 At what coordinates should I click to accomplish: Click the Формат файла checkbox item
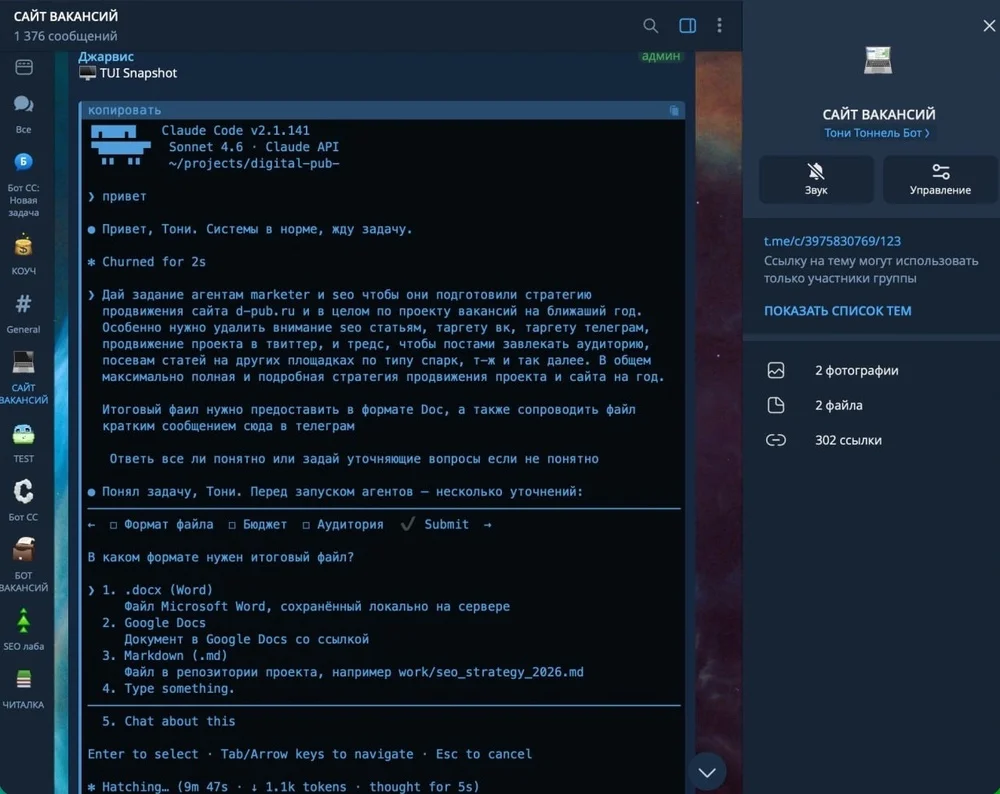point(161,524)
